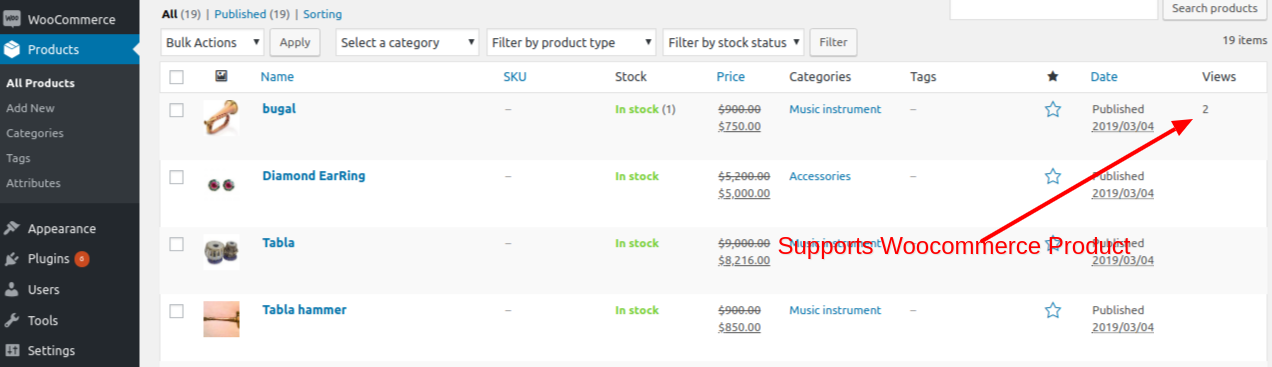Go to Add New in Products submenu

(30, 108)
